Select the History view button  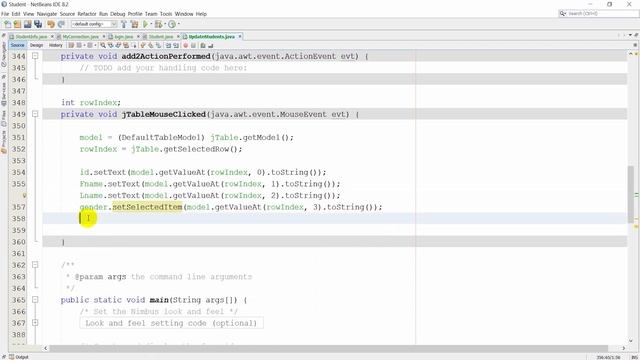pos(56,45)
